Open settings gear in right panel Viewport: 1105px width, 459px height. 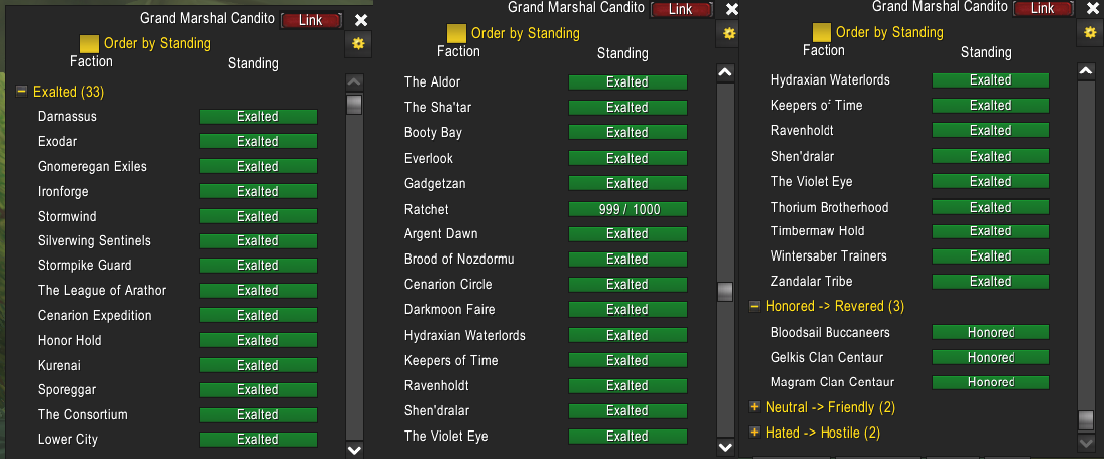(1091, 31)
